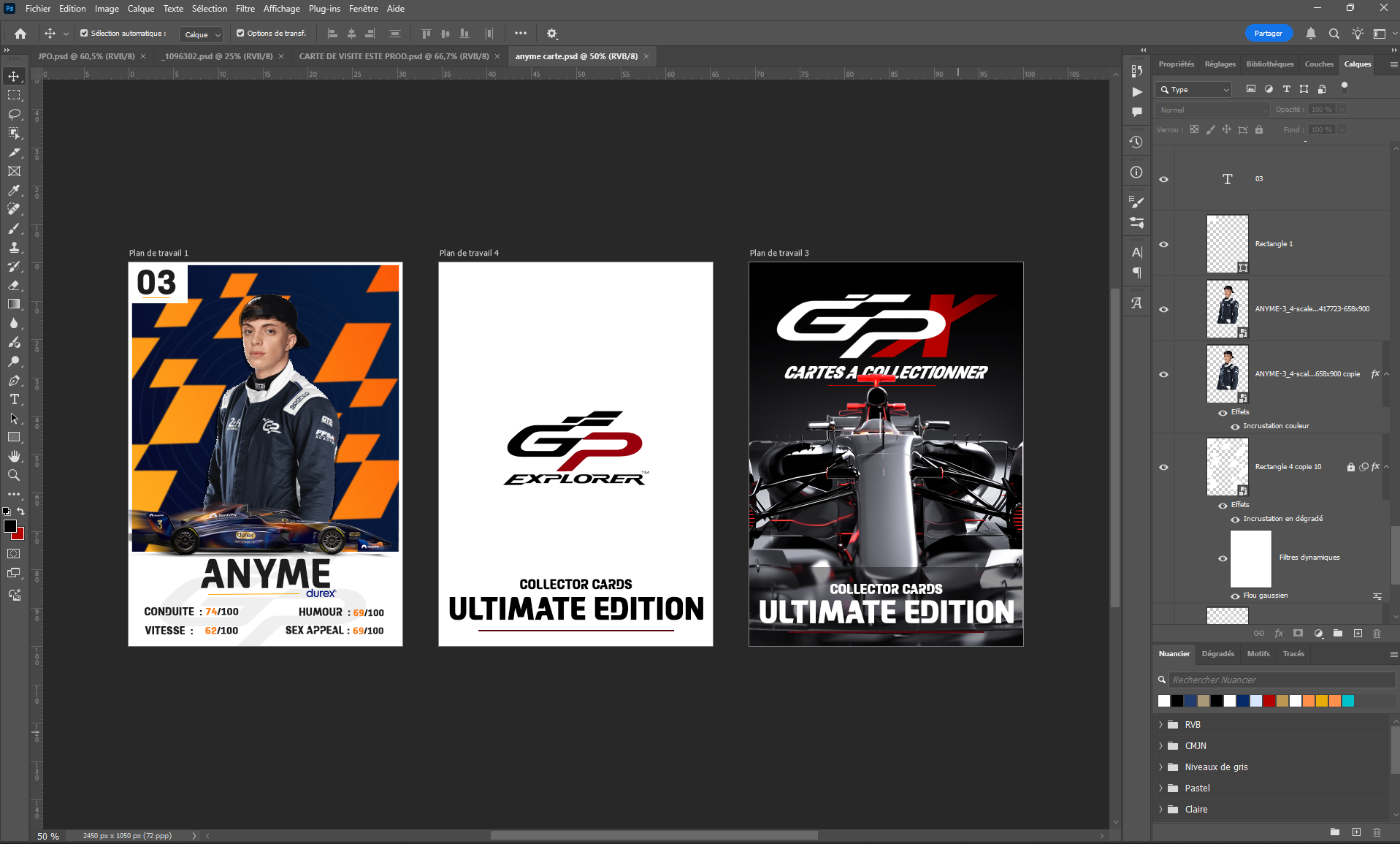Delete layer with trash icon in layers panel
The width and height of the screenshot is (1400, 844).
coord(1377,634)
